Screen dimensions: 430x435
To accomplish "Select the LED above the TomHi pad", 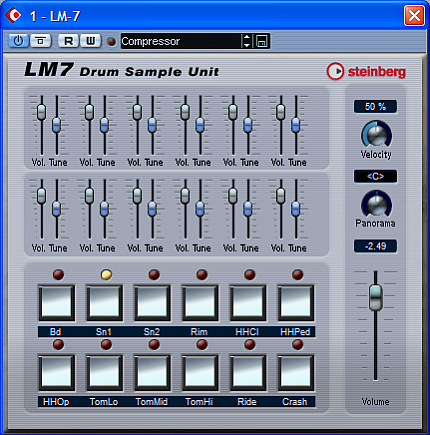I will (202, 344).
